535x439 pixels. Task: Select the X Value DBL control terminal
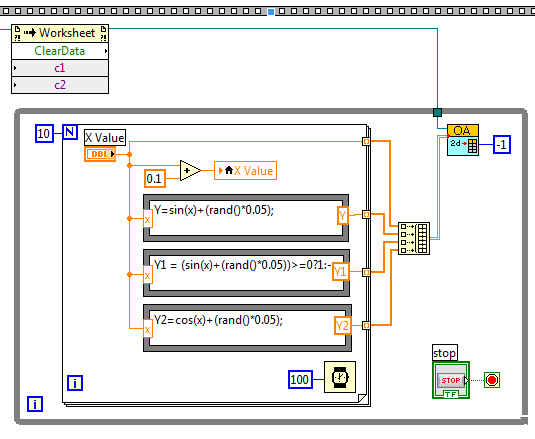(100, 154)
